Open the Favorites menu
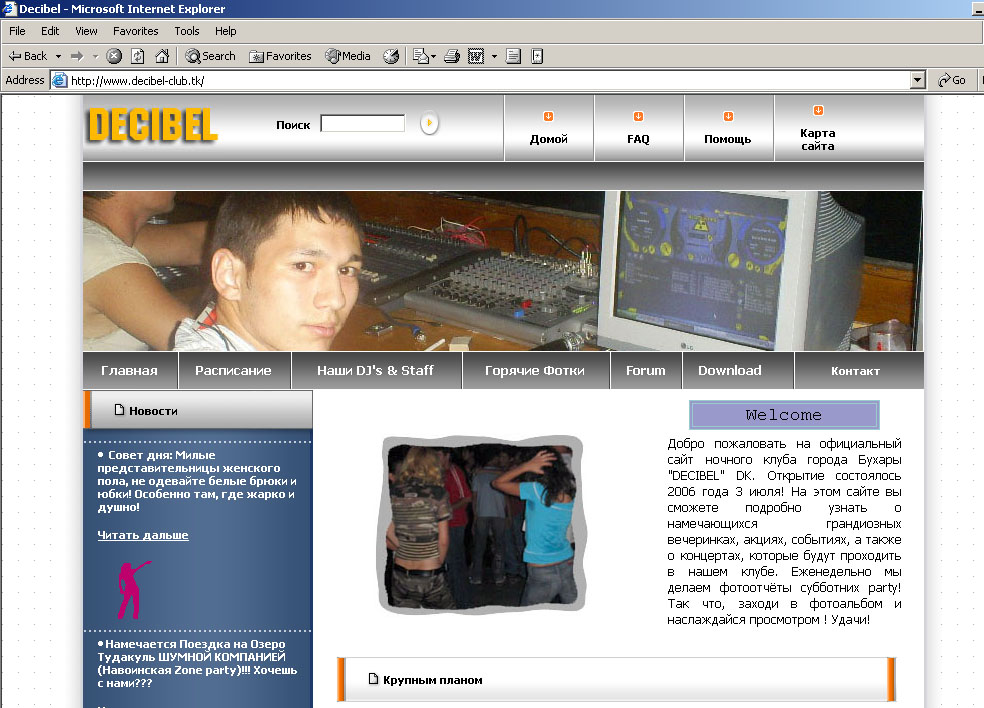 tap(136, 31)
